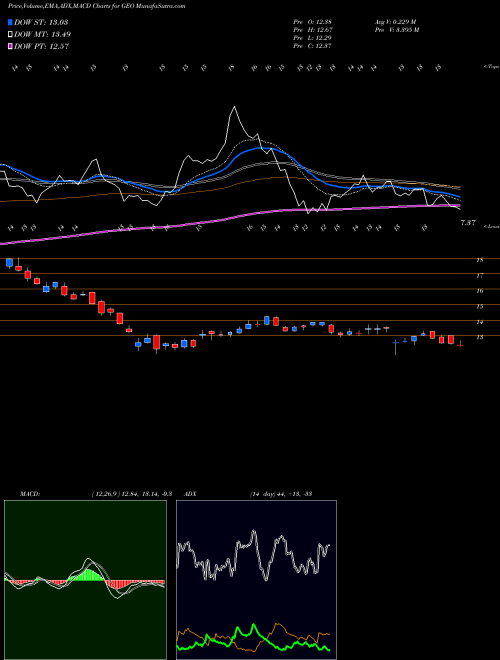Click the first blue candlestick at top-left
The width and height of the screenshot is (500, 660).
pyautogui.click(x=10, y=263)
